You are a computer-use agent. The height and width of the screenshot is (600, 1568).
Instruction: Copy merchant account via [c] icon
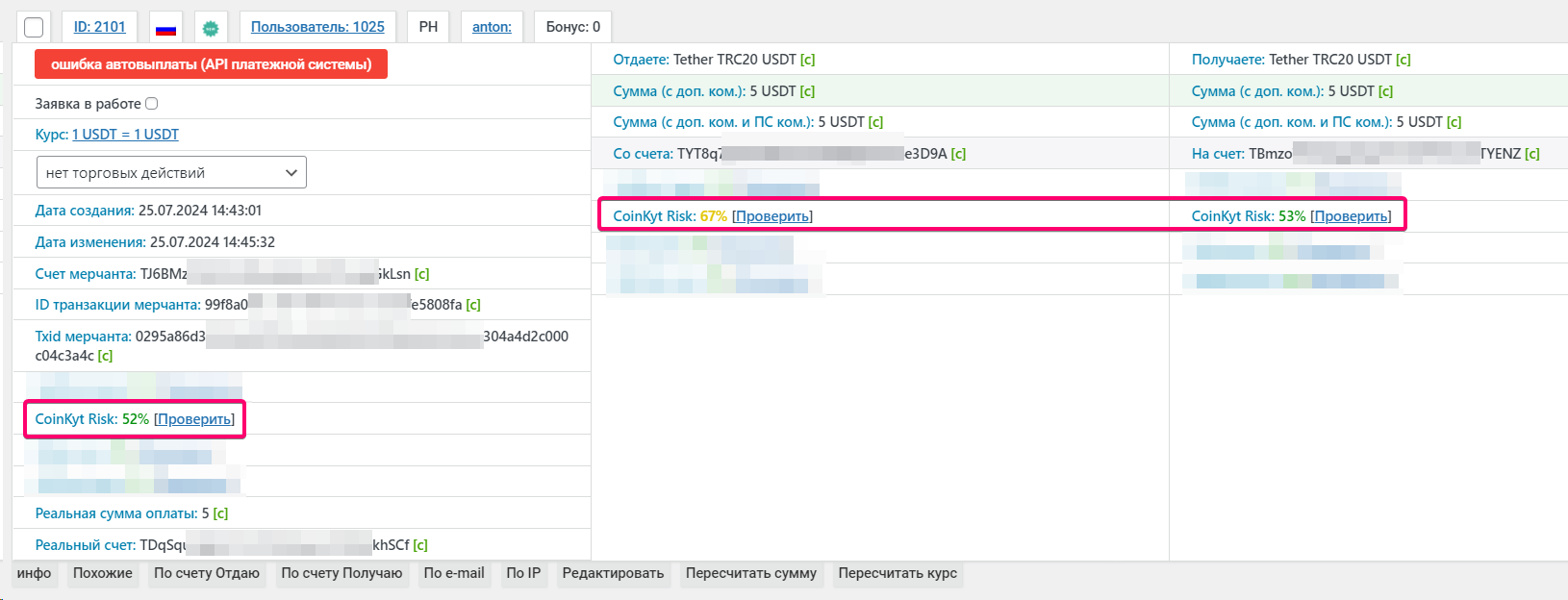(x=421, y=274)
